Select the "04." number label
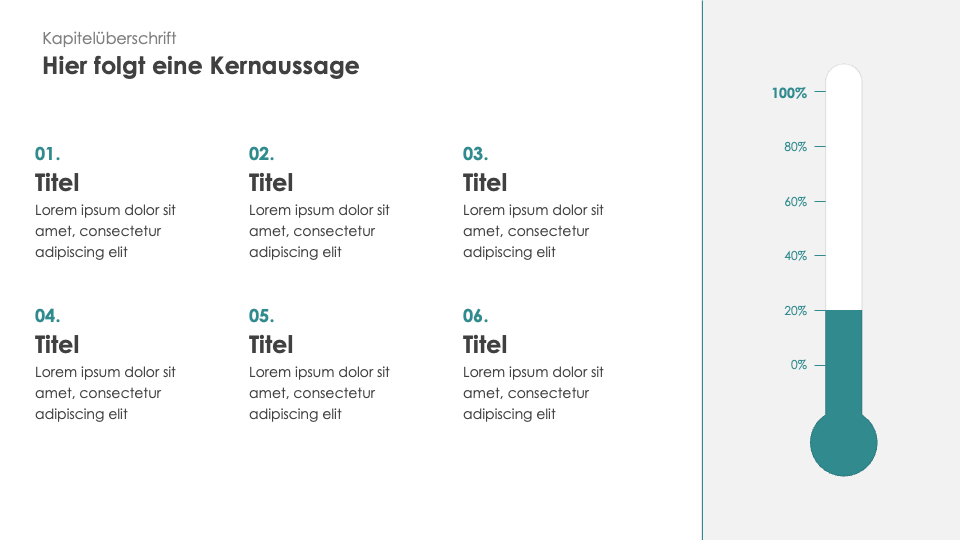Viewport: 960px width, 540px height. (48, 316)
